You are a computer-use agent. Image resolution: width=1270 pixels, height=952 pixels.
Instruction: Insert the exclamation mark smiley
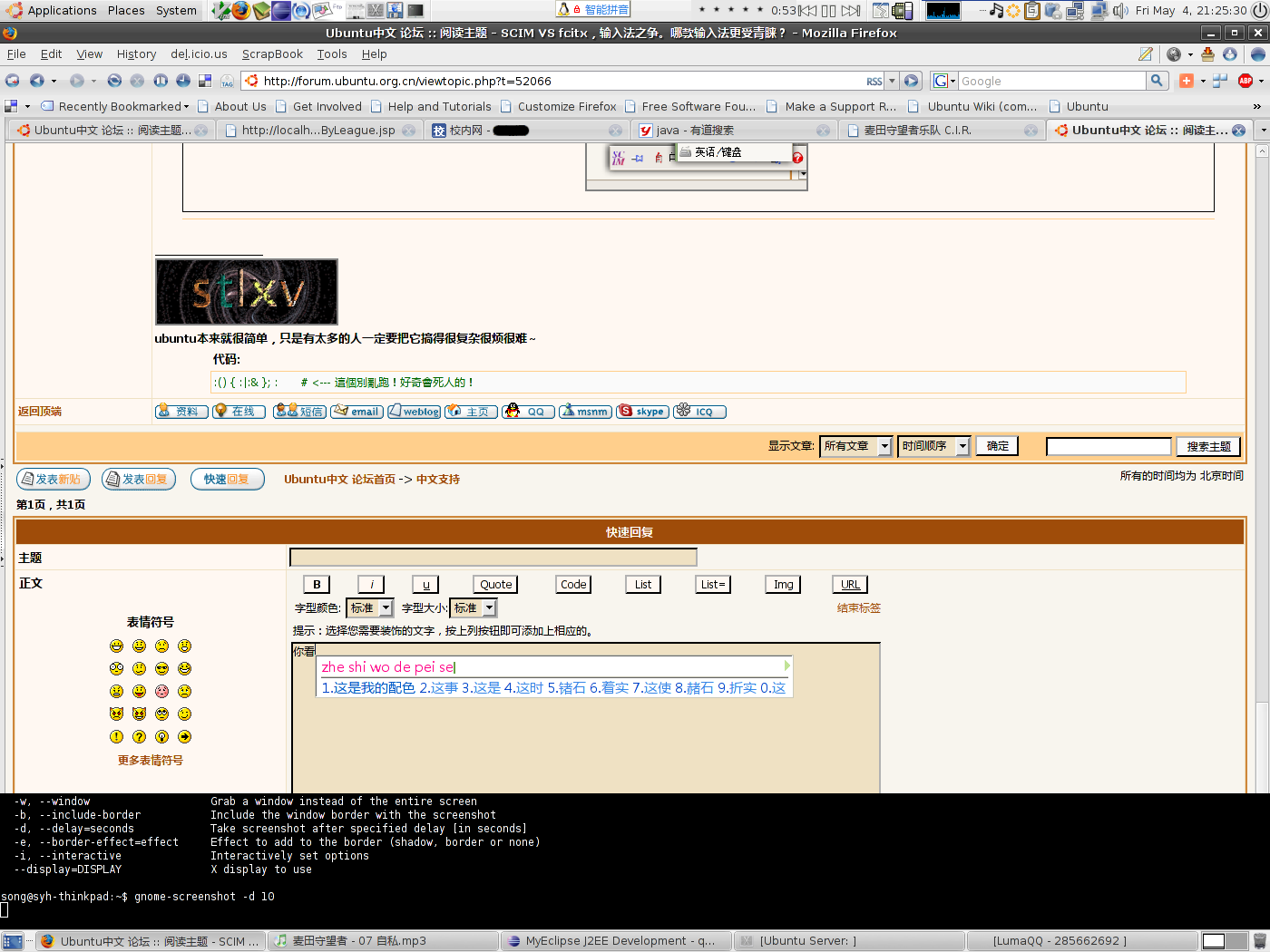[116, 736]
